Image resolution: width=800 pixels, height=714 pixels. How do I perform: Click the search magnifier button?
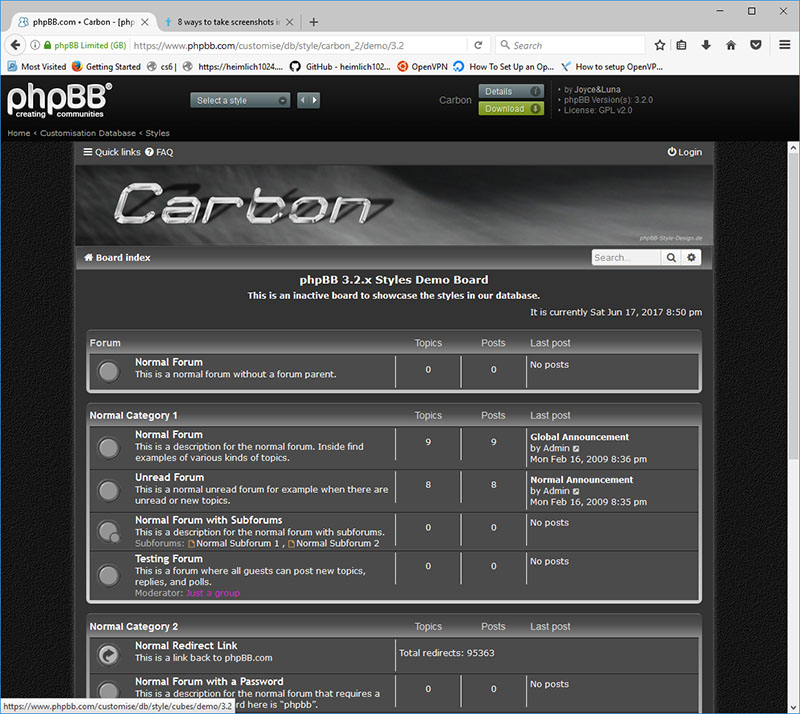671,257
